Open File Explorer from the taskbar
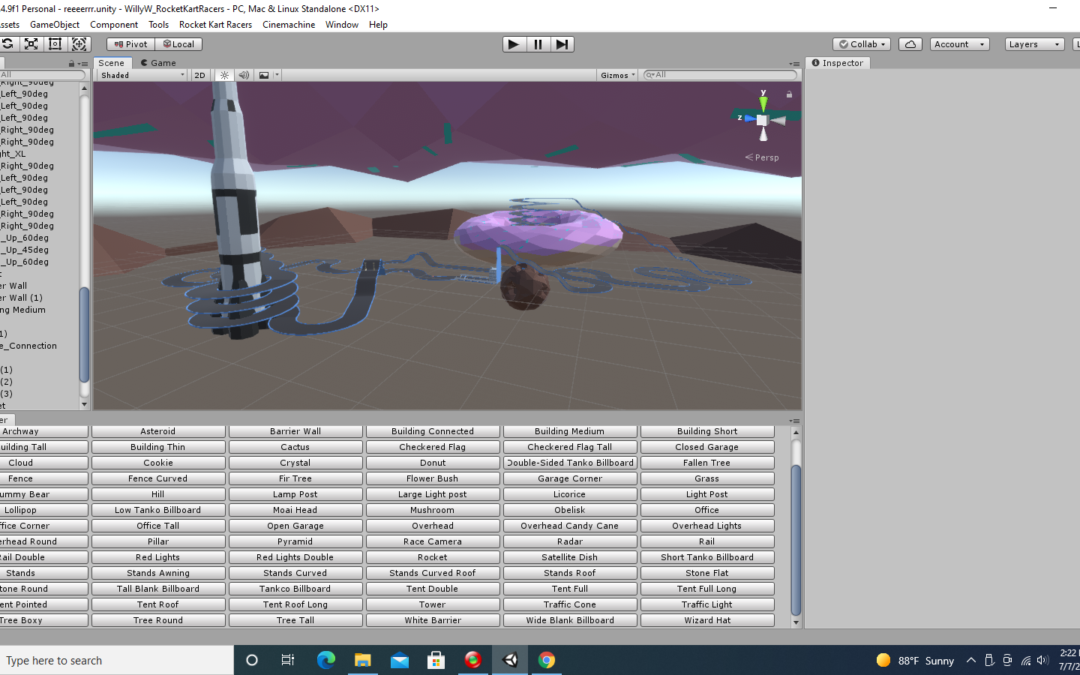 (363, 660)
